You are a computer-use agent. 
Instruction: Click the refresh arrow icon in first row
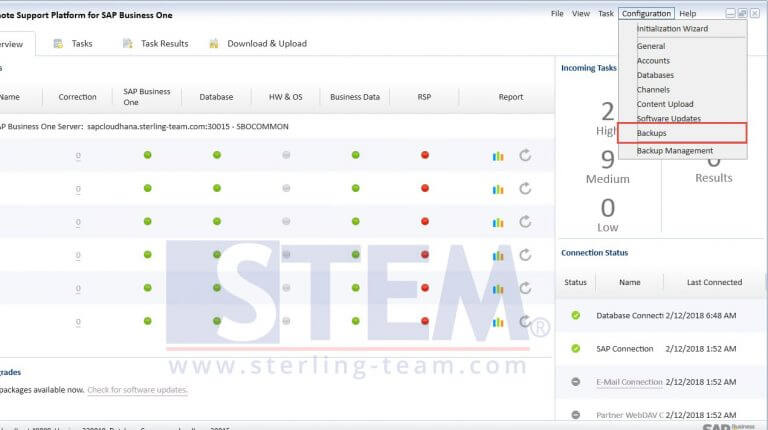click(x=525, y=155)
